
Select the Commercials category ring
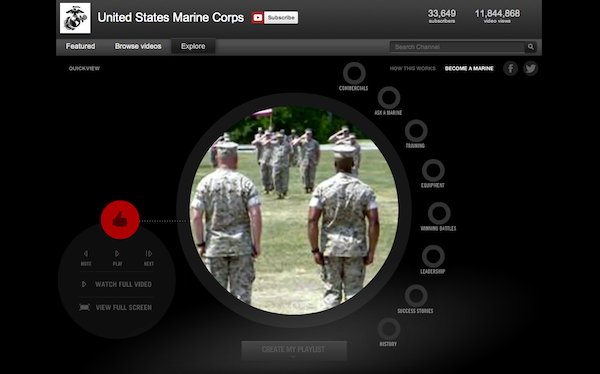[354, 73]
